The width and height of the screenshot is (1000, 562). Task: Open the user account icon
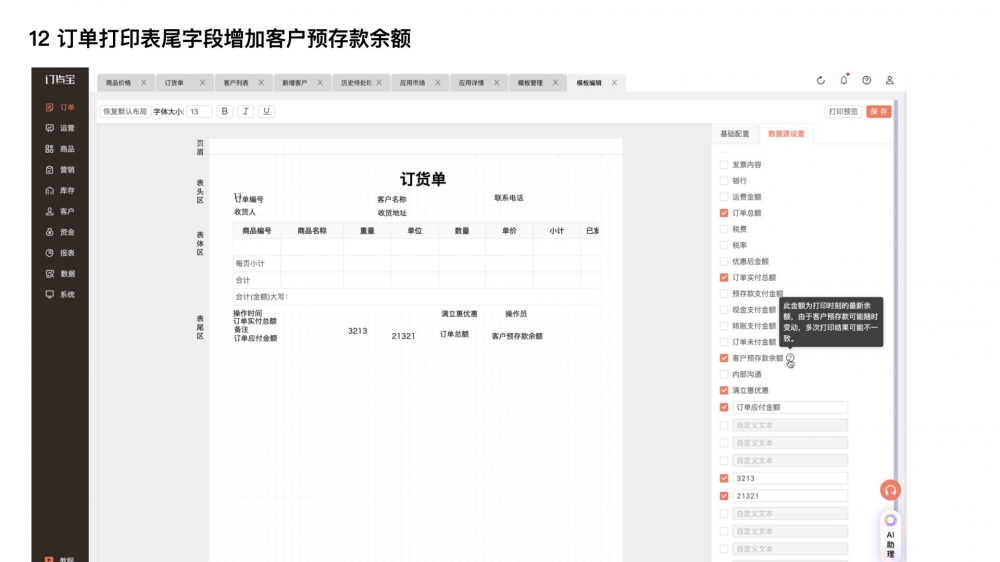tap(889, 80)
